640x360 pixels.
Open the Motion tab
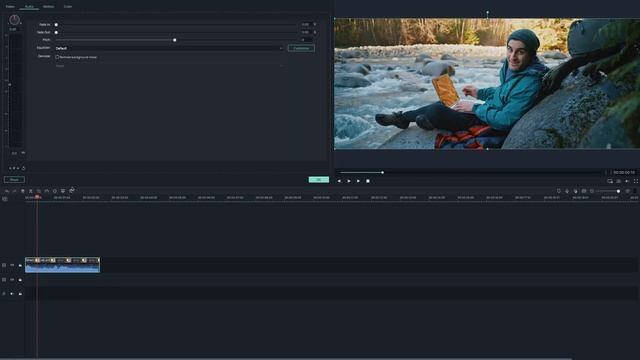[48, 7]
